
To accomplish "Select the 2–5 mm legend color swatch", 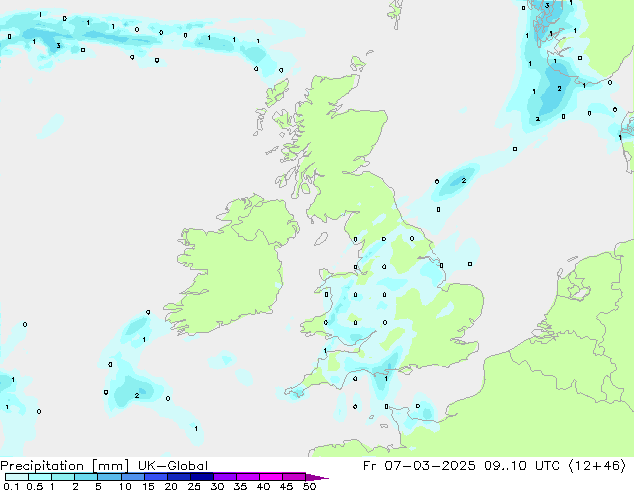I will 86,477.
